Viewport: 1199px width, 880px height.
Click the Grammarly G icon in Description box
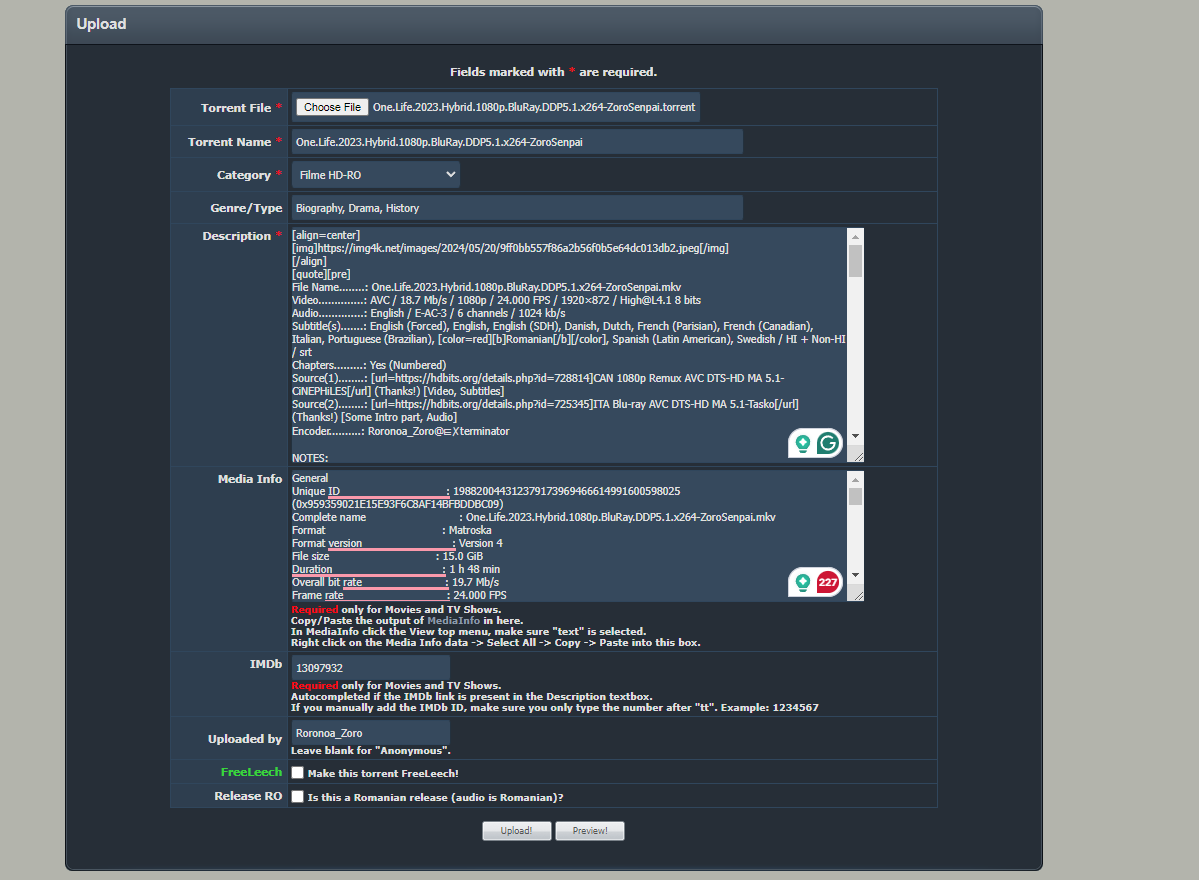(828, 443)
